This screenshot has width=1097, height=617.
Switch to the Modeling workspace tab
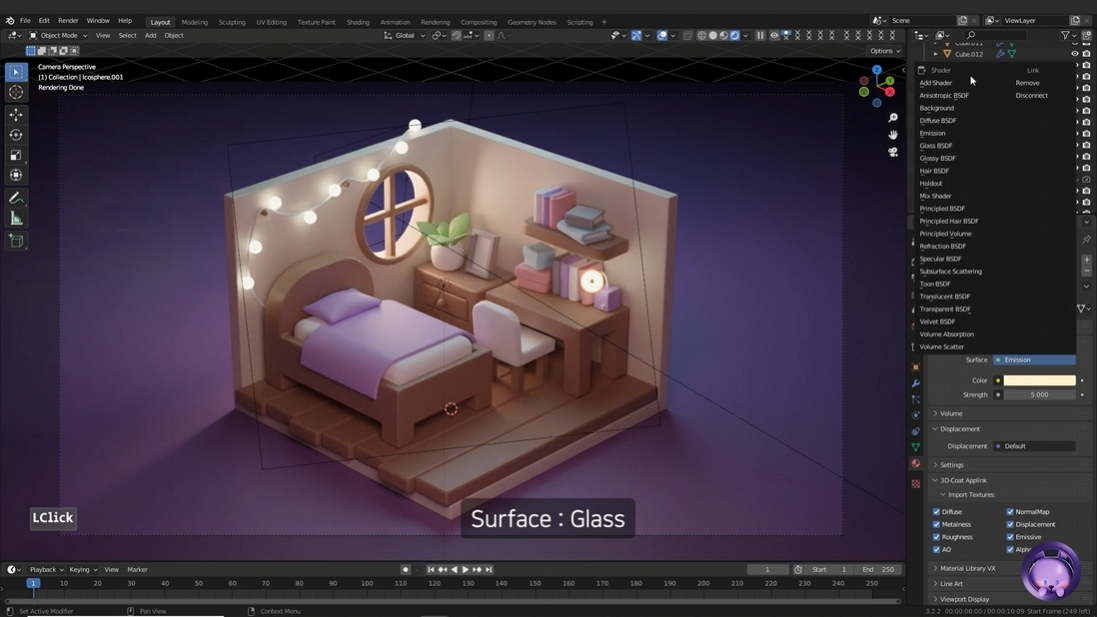(x=194, y=22)
